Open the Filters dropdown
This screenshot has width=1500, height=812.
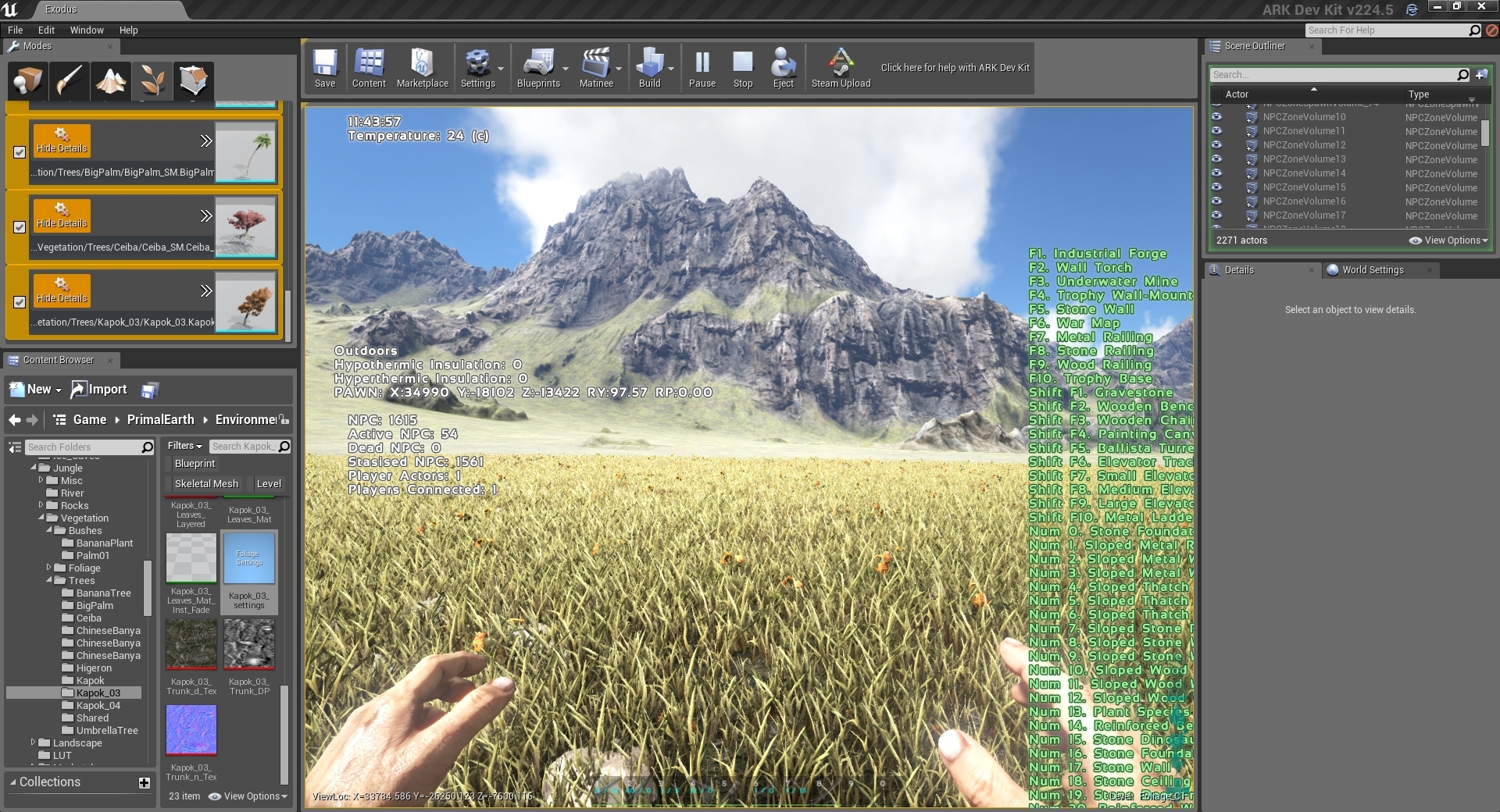[x=184, y=446]
